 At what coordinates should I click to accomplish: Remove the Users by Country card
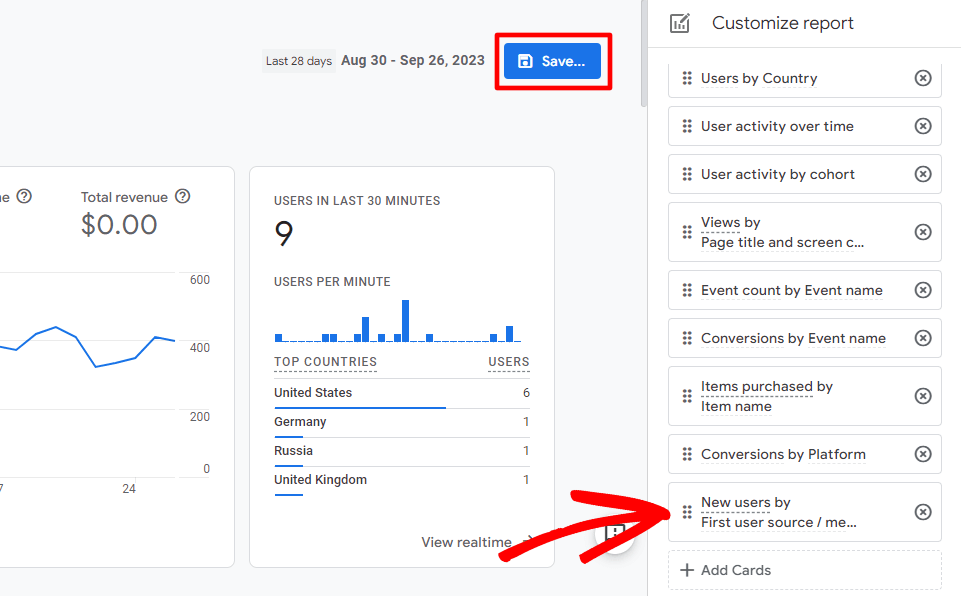(923, 78)
